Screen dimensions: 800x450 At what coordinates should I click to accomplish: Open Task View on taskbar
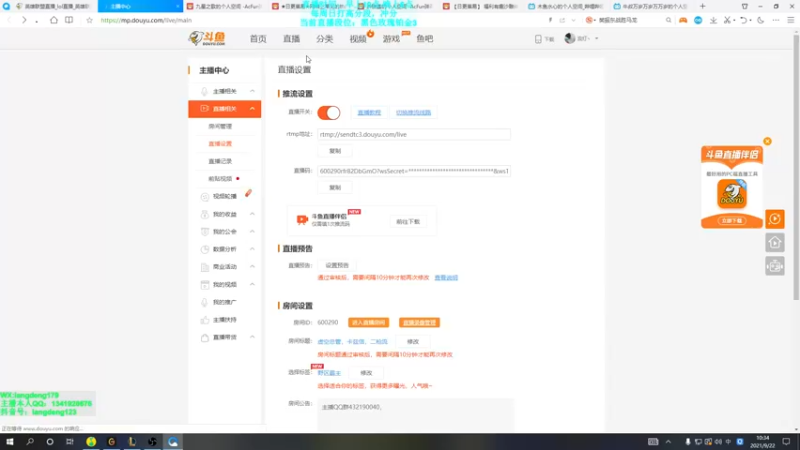coord(69,442)
